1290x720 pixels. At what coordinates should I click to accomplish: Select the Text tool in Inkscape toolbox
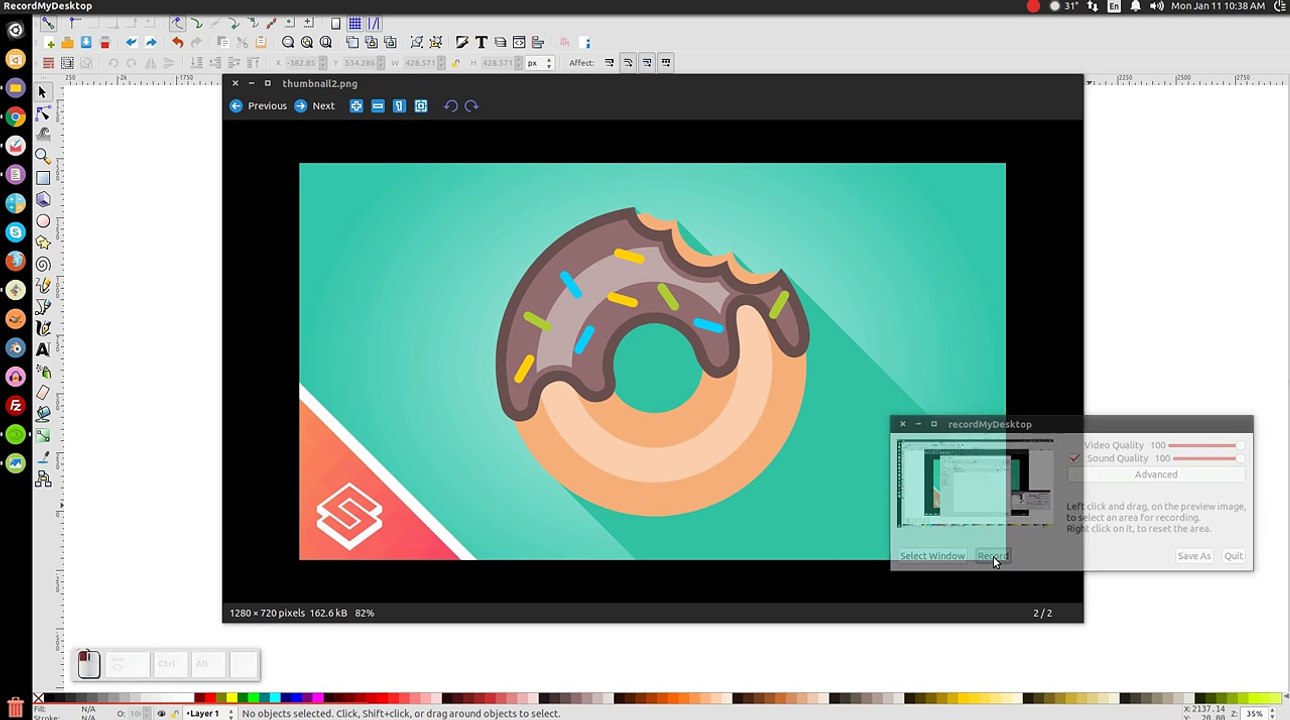[x=43, y=349]
